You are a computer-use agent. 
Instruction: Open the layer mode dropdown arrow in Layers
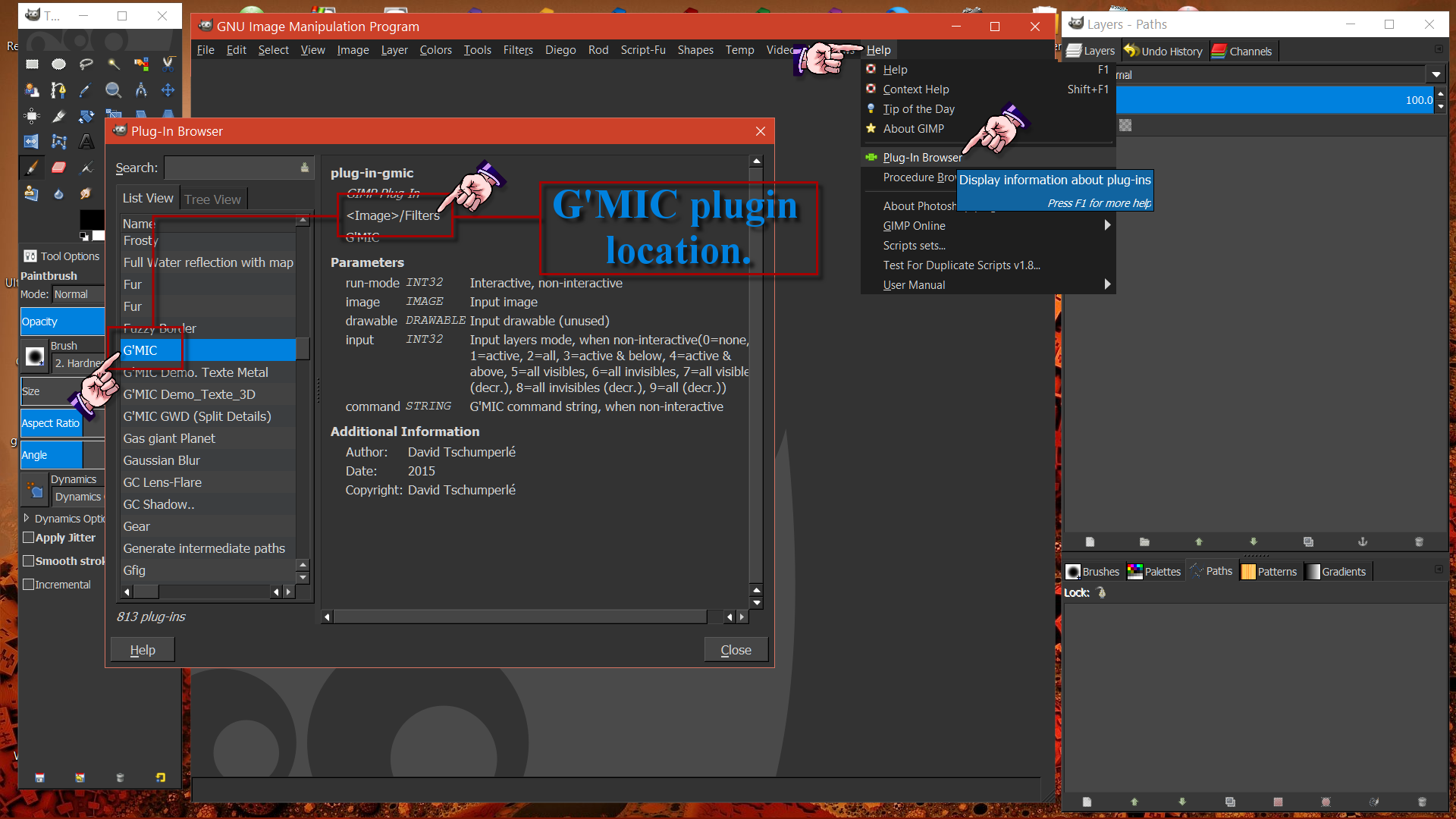coord(1436,74)
